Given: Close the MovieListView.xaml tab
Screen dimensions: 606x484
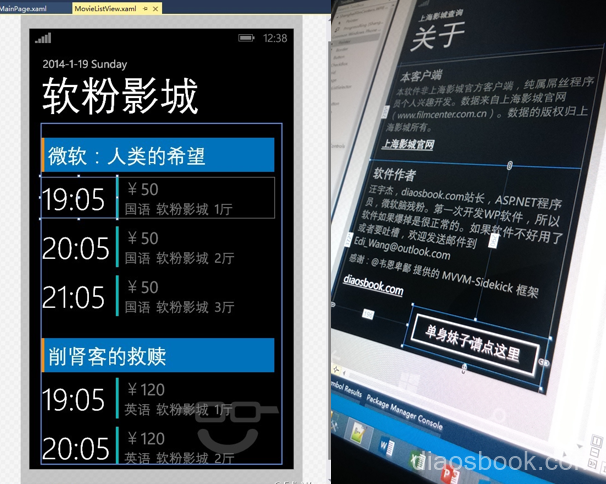Looking at the screenshot, I should coord(155,9).
